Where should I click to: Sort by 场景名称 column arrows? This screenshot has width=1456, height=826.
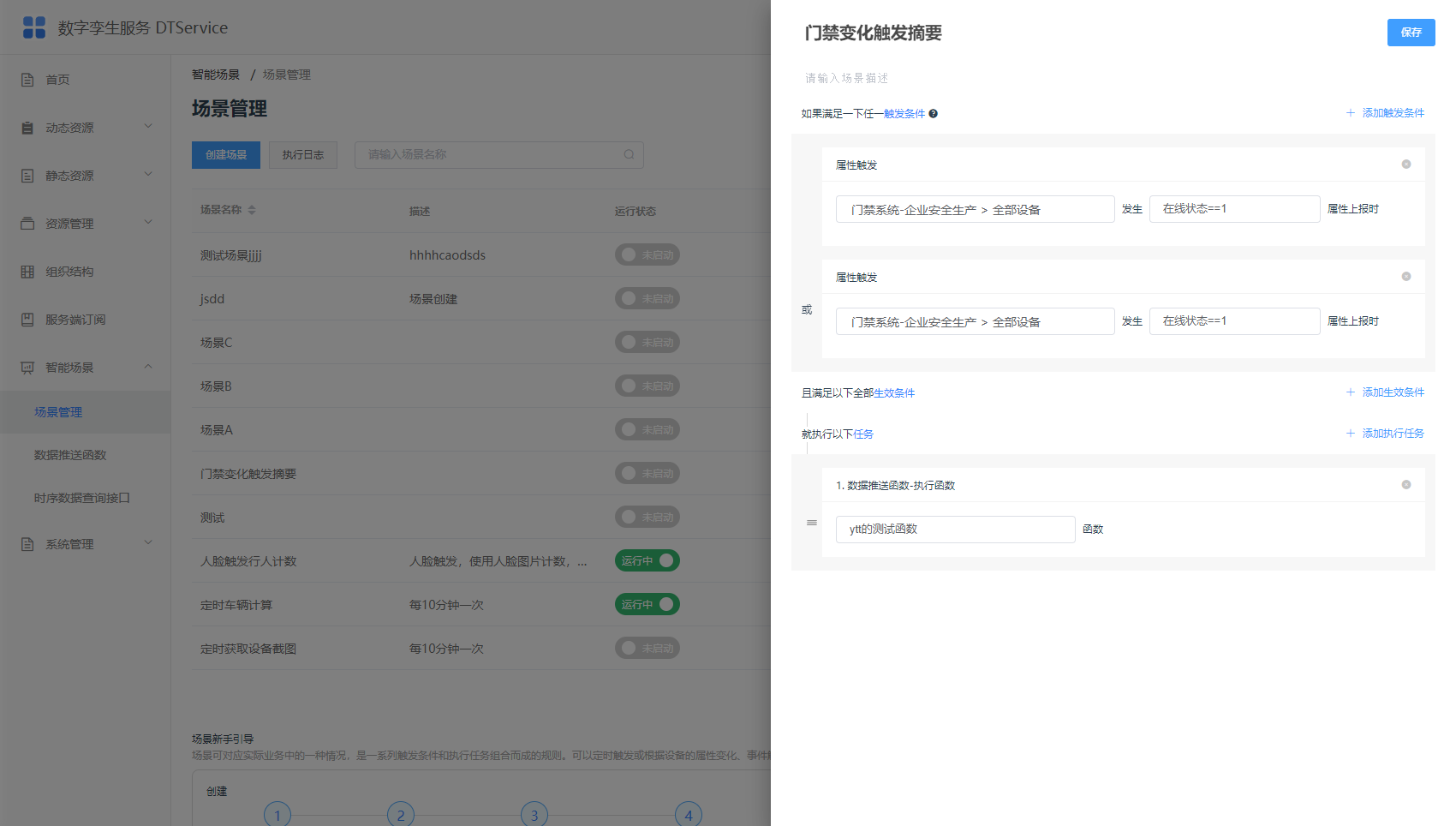[252, 210]
